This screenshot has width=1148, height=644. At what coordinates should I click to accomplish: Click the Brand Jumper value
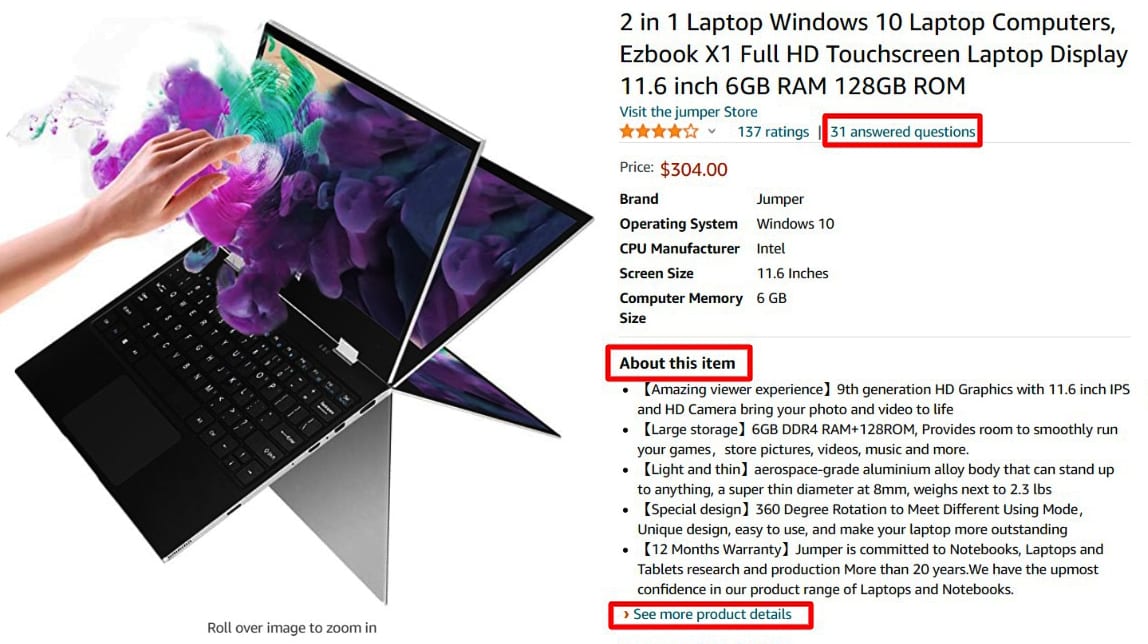click(x=780, y=199)
